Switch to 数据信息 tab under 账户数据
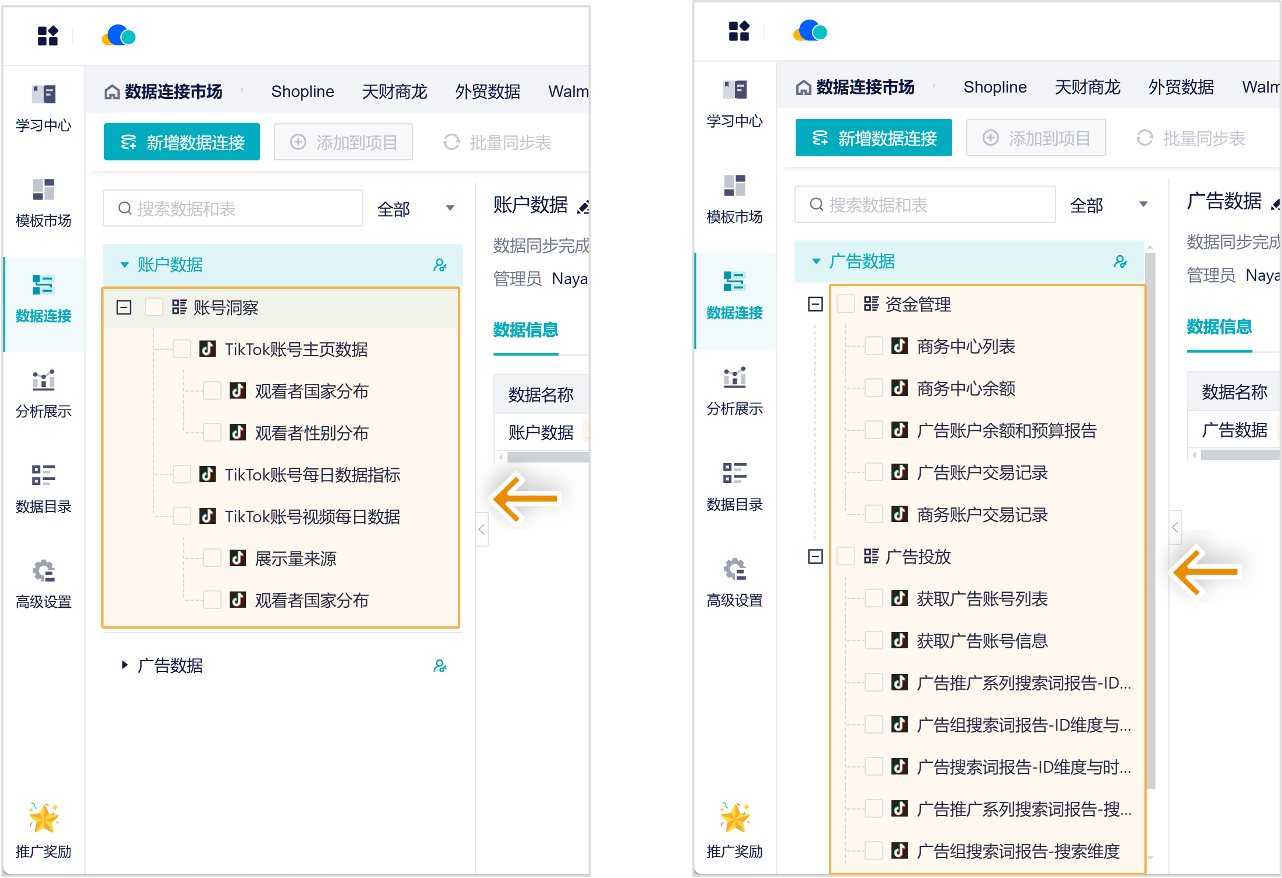Screen dimensions: 1282x878 pos(525,330)
